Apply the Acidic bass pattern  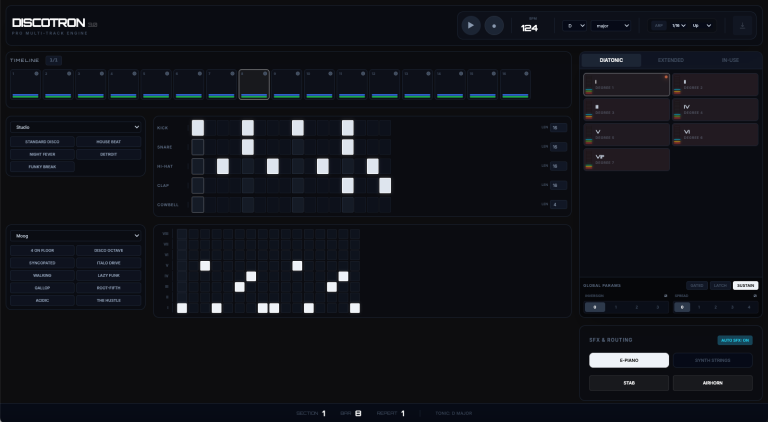(43, 301)
